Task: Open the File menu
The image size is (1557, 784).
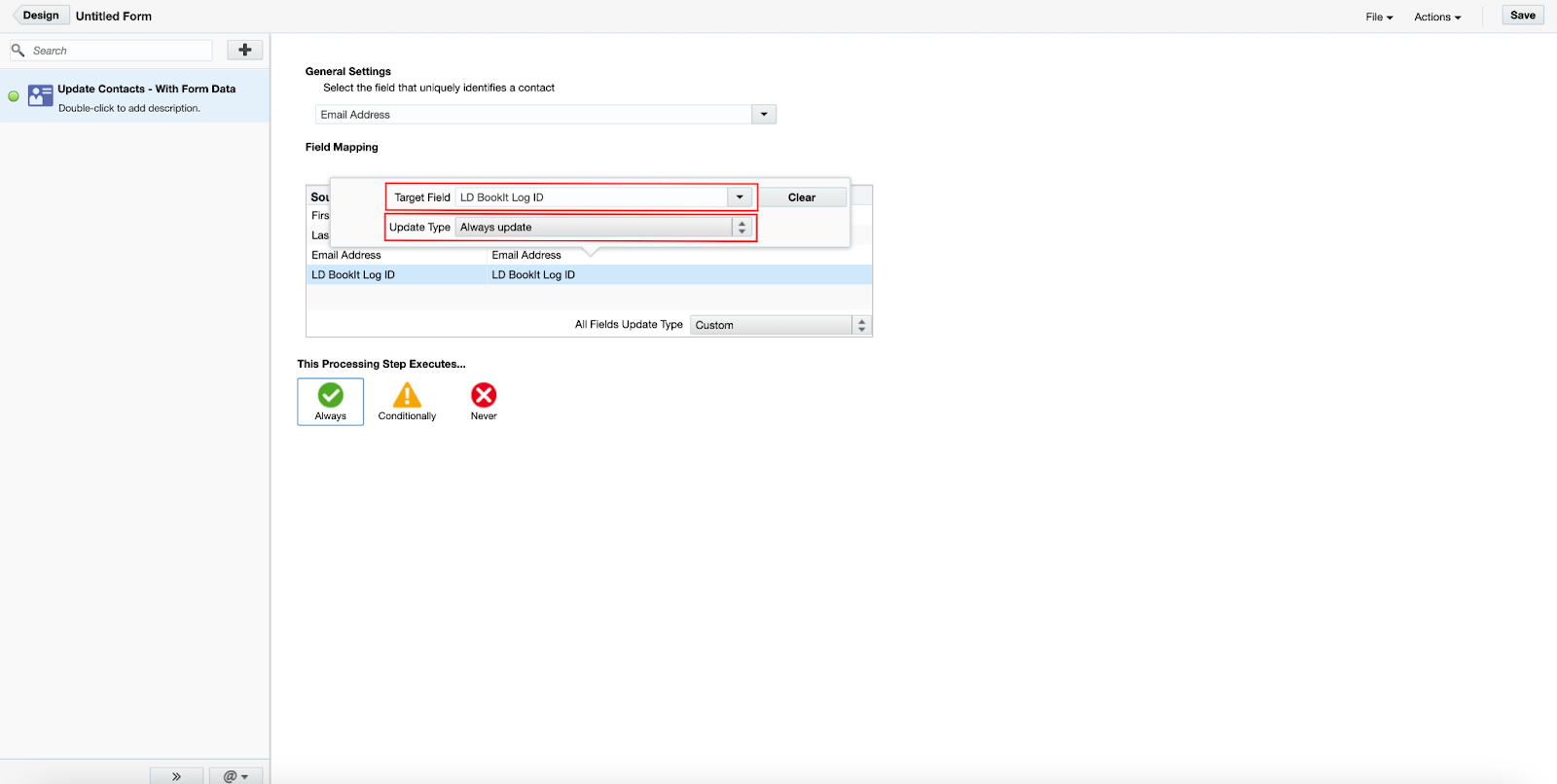Action: point(1379,17)
